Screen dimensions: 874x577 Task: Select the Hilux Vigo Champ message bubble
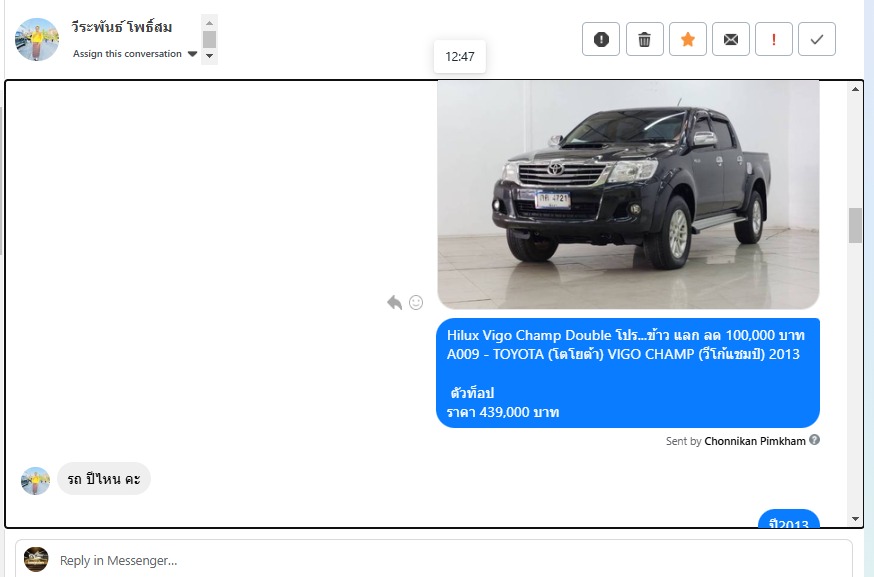pyautogui.click(x=628, y=373)
